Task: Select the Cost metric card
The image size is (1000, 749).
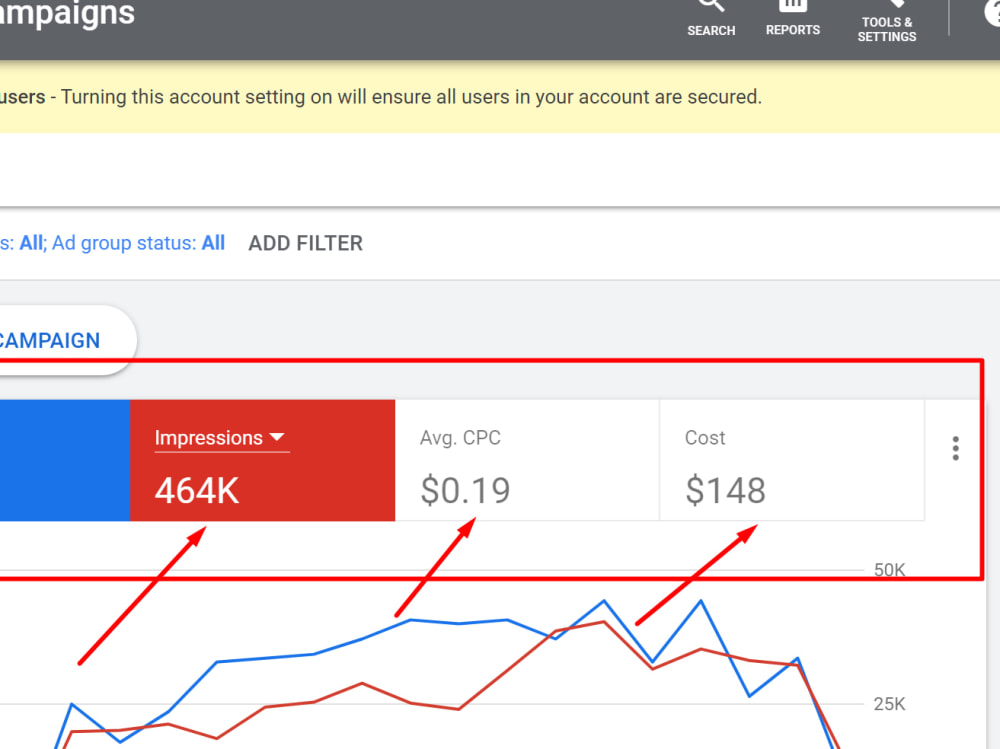Action: 791,460
